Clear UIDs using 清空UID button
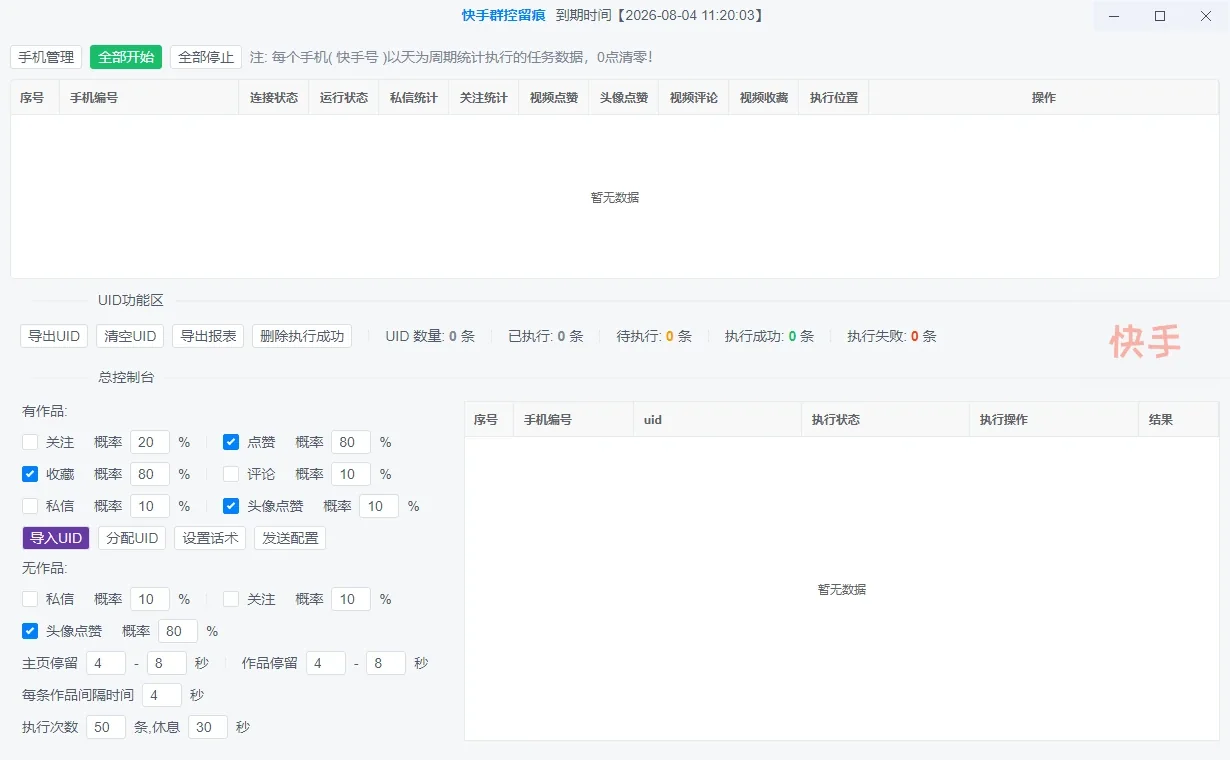 pos(130,336)
